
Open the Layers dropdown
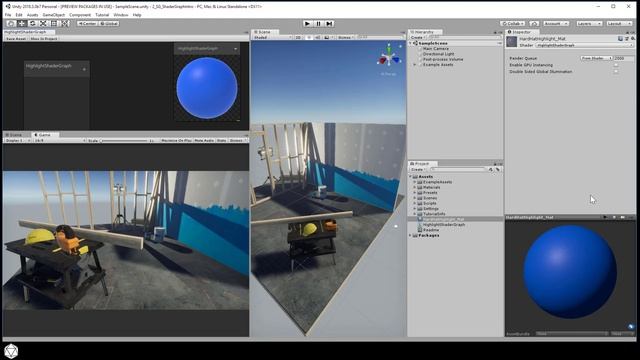tap(589, 24)
